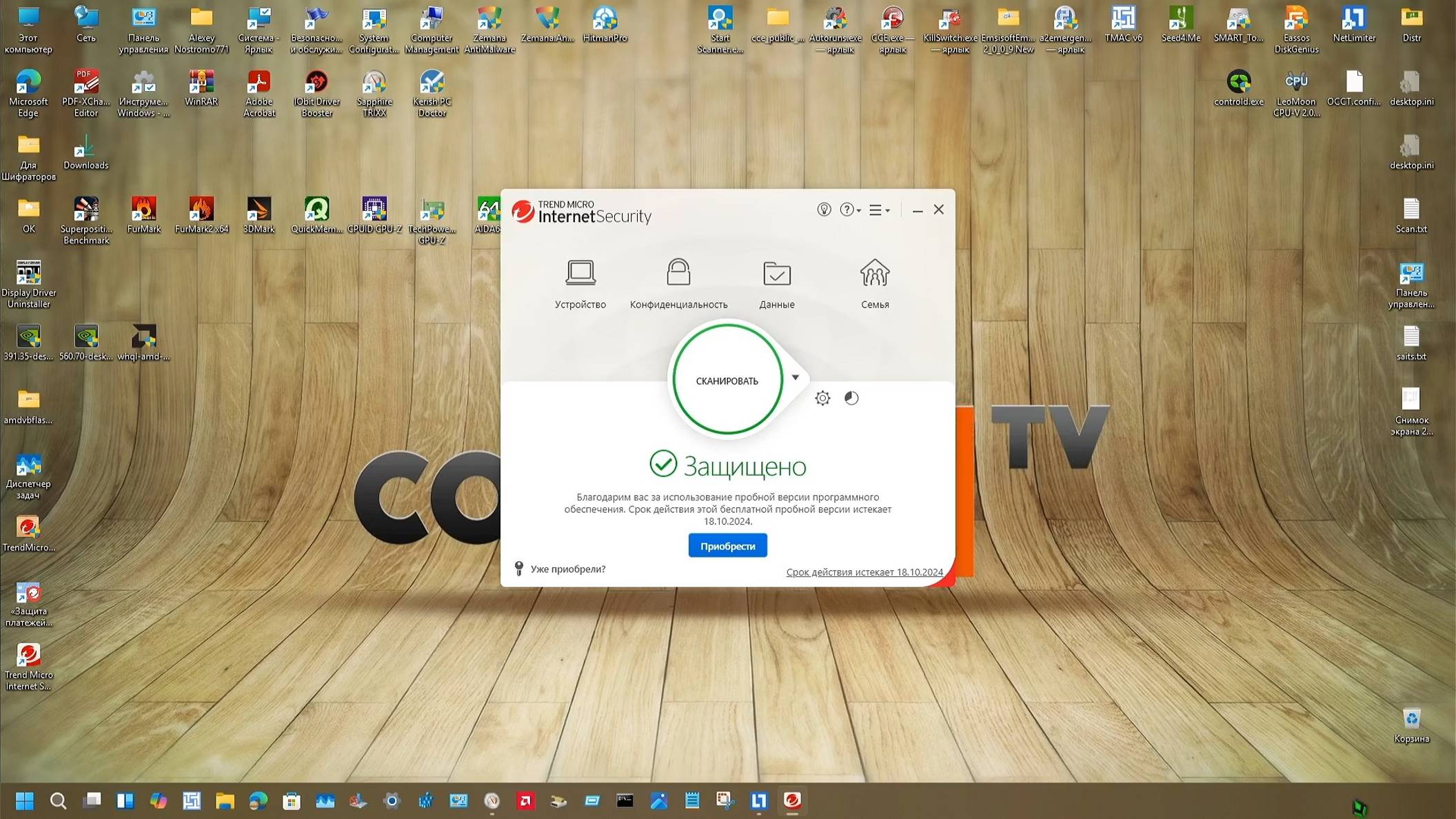The height and width of the screenshot is (819, 1456).
Task: Click the Защищено status checkmark
Action: tap(663, 464)
